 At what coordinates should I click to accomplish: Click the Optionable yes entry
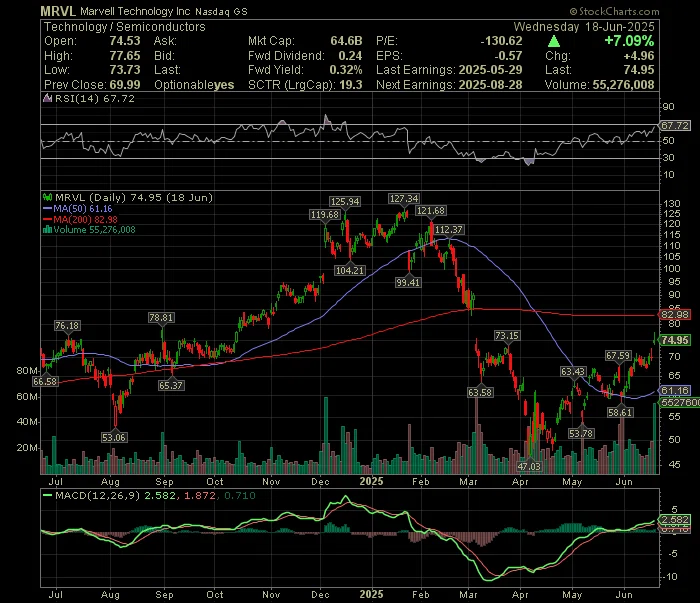click(194, 85)
